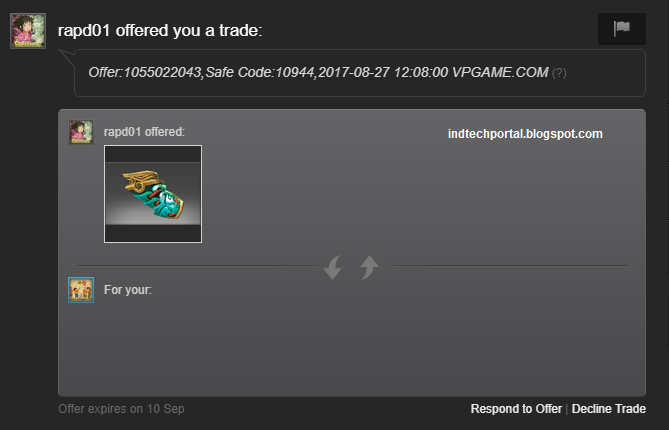
Task: Click the trade message containing Safe Code 10944
Action: pos(360,73)
